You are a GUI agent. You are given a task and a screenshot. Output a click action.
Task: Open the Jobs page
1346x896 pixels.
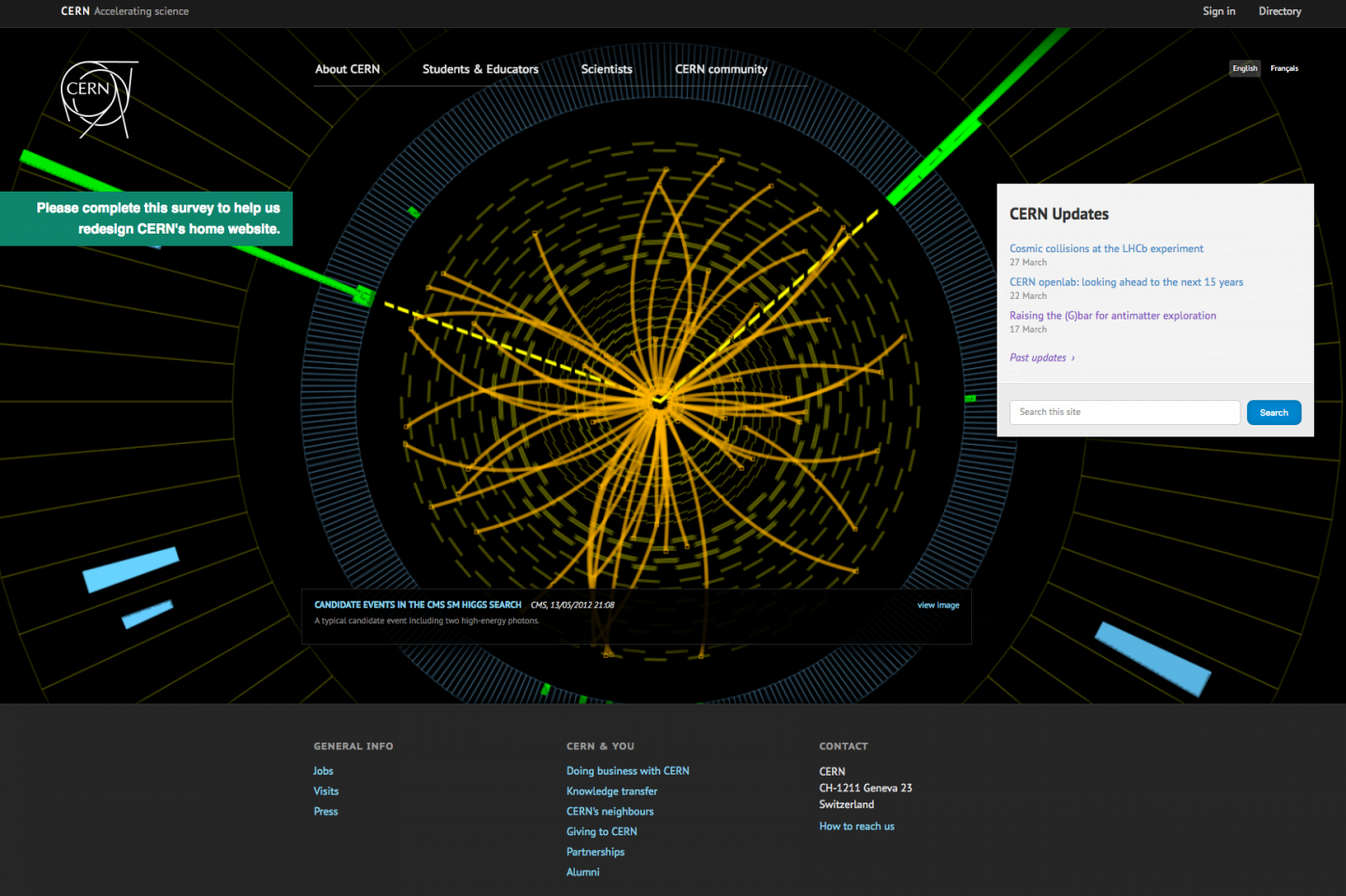pos(322,771)
